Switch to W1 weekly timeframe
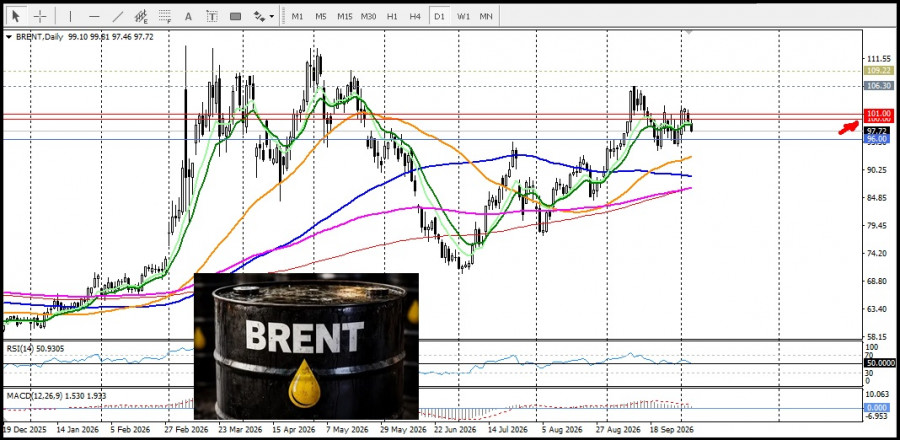Viewport: 900px width, 440px height. click(463, 17)
